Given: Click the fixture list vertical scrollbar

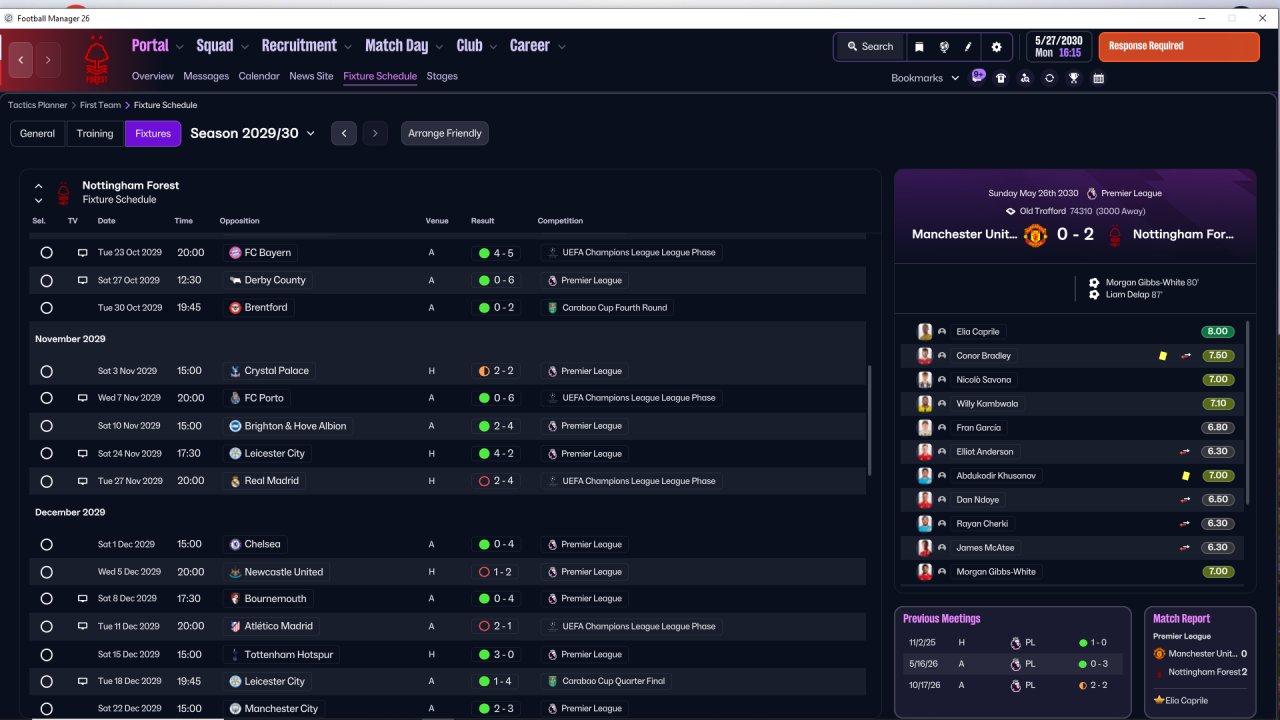Looking at the screenshot, I should click(869, 420).
